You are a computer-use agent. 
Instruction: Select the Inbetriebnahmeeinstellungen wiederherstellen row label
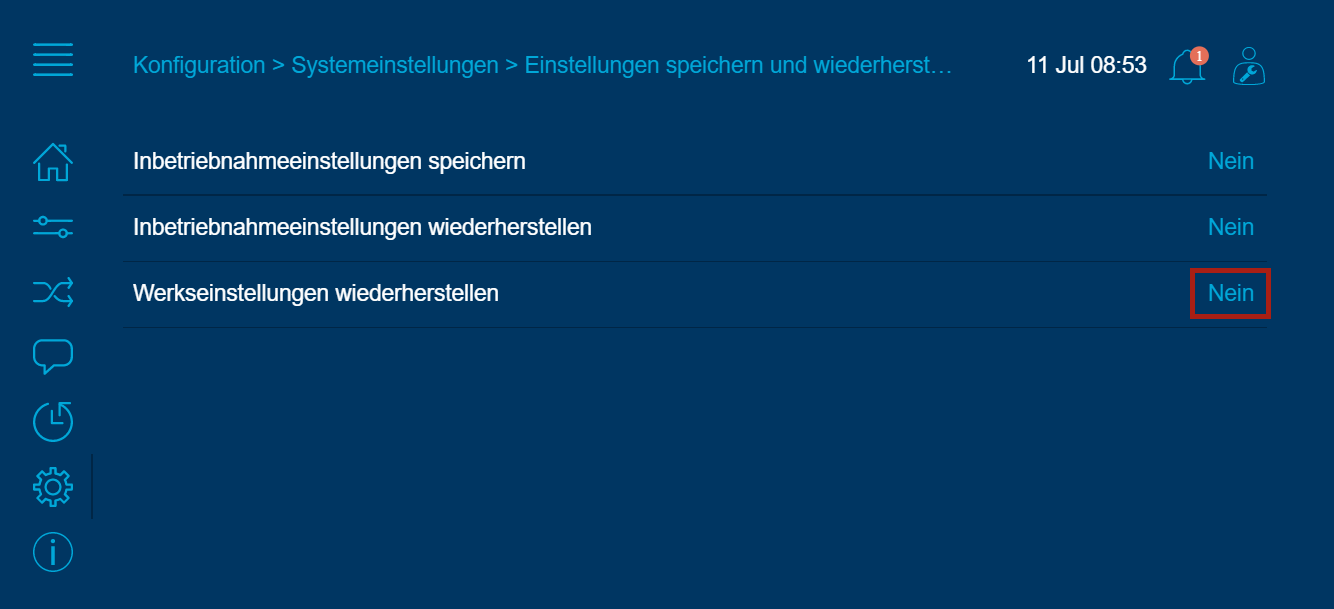click(x=362, y=227)
